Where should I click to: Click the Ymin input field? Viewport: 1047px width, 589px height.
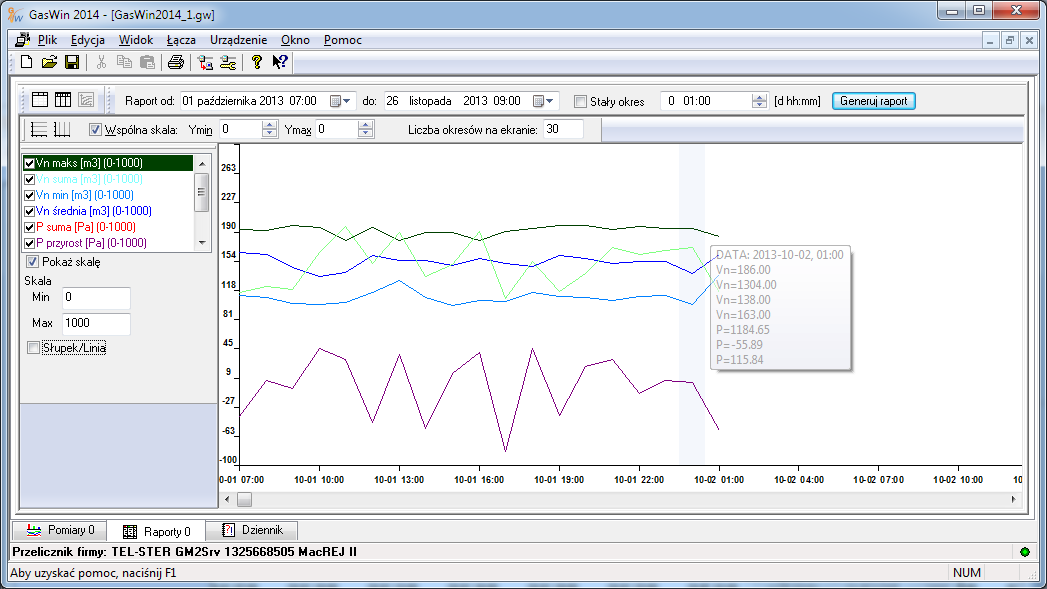(241, 130)
